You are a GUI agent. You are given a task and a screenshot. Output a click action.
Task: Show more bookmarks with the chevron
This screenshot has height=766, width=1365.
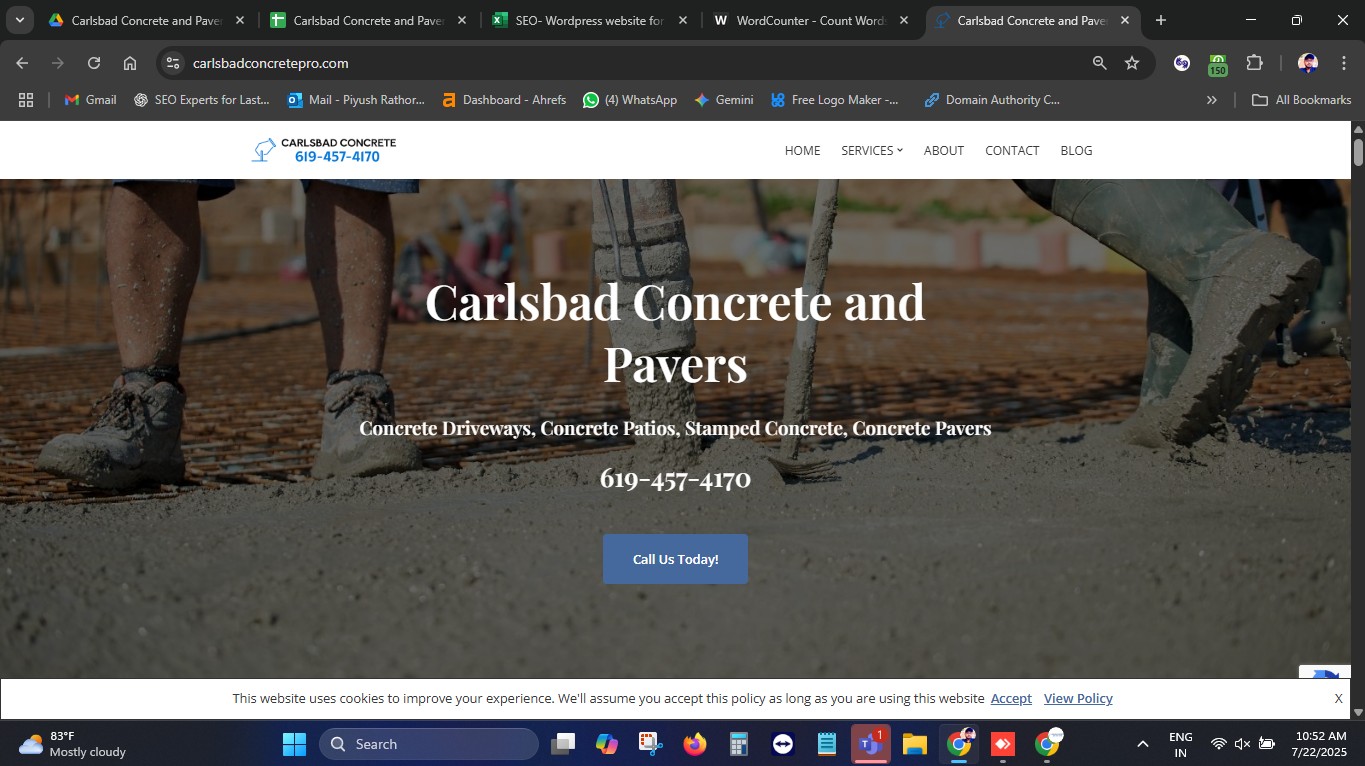[1212, 100]
